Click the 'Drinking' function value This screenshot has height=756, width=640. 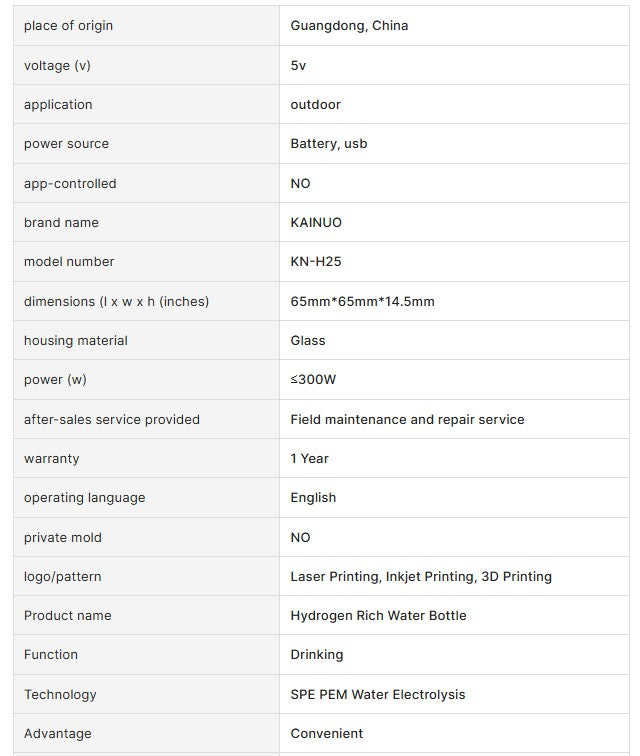pos(316,655)
